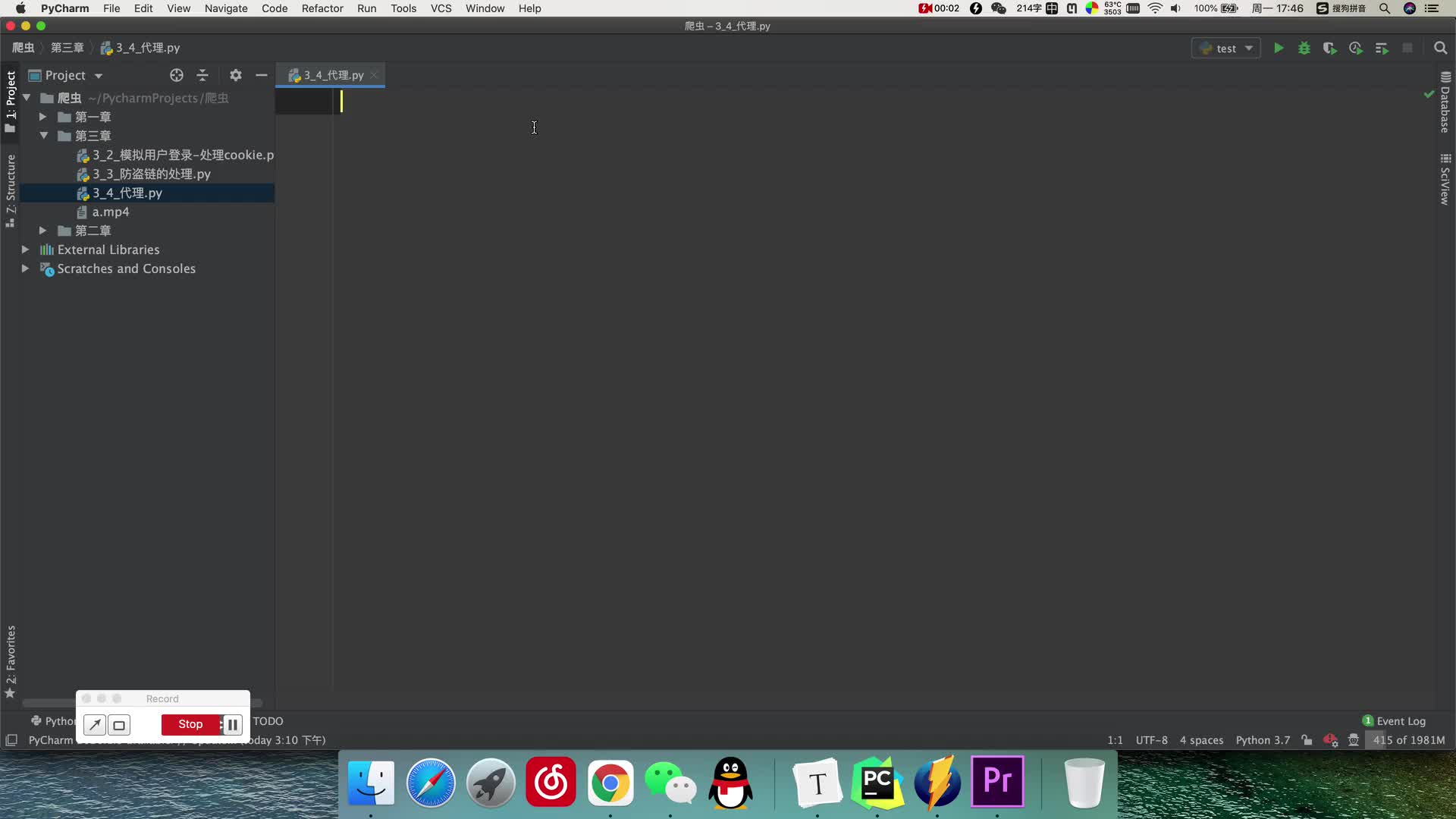Image resolution: width=1456 pixels, height=819 pixels.
Task: Open the Database tool window
Action: pos(1445,103)
